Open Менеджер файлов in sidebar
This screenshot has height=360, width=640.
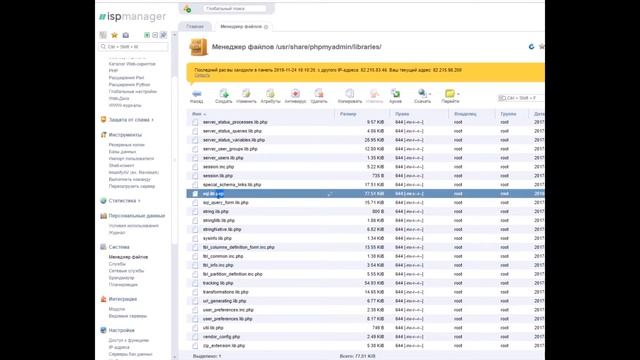128,257
